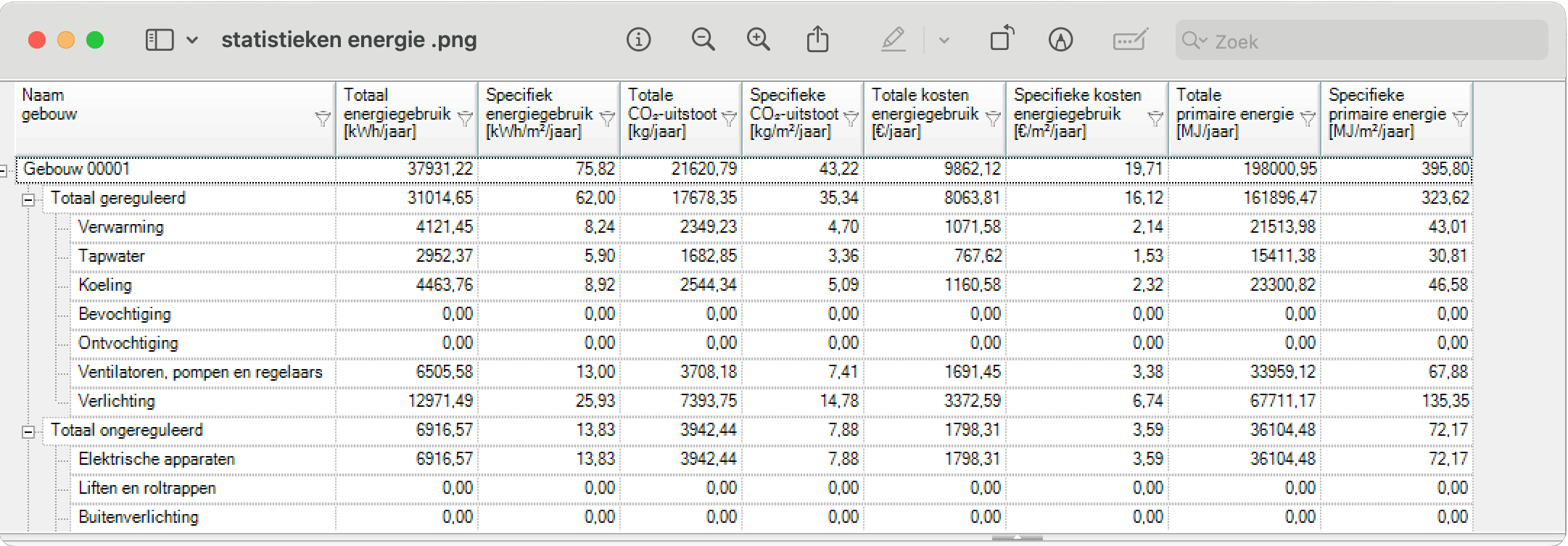Filter Specifiek energiegebruik column
This screenshot has height=546, width=1568.
pyautogui.click(x=608, y=118)
